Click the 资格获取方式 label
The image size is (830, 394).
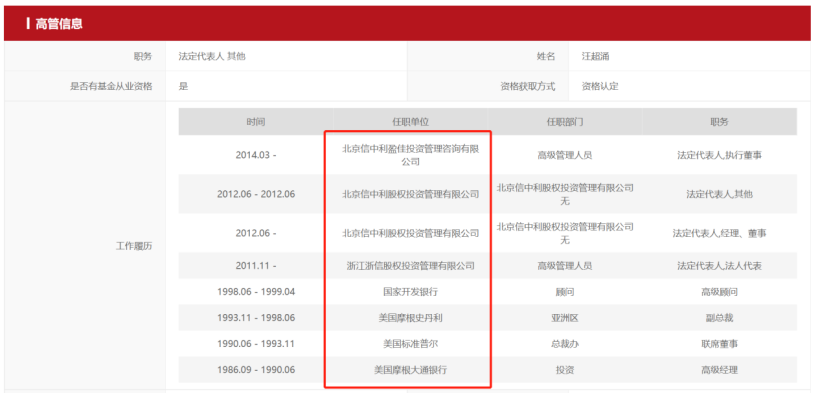coord(528,86)
